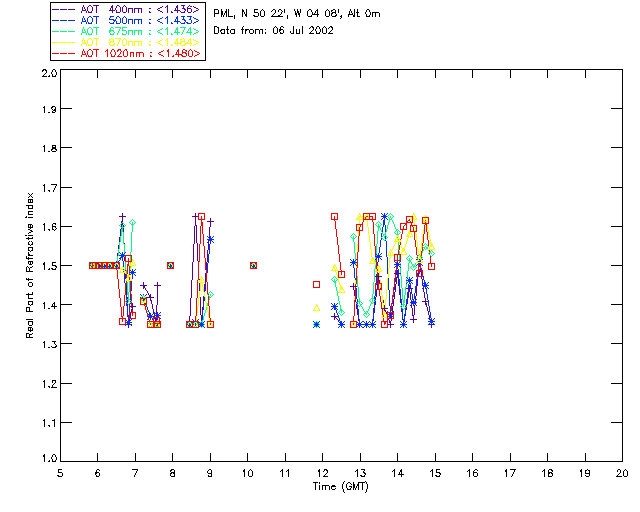Image resolution: width=640 pixels, height=512 pixels.
Task: Click the yellow triangle marker just before time 12
Action: (x=316, y=307)
